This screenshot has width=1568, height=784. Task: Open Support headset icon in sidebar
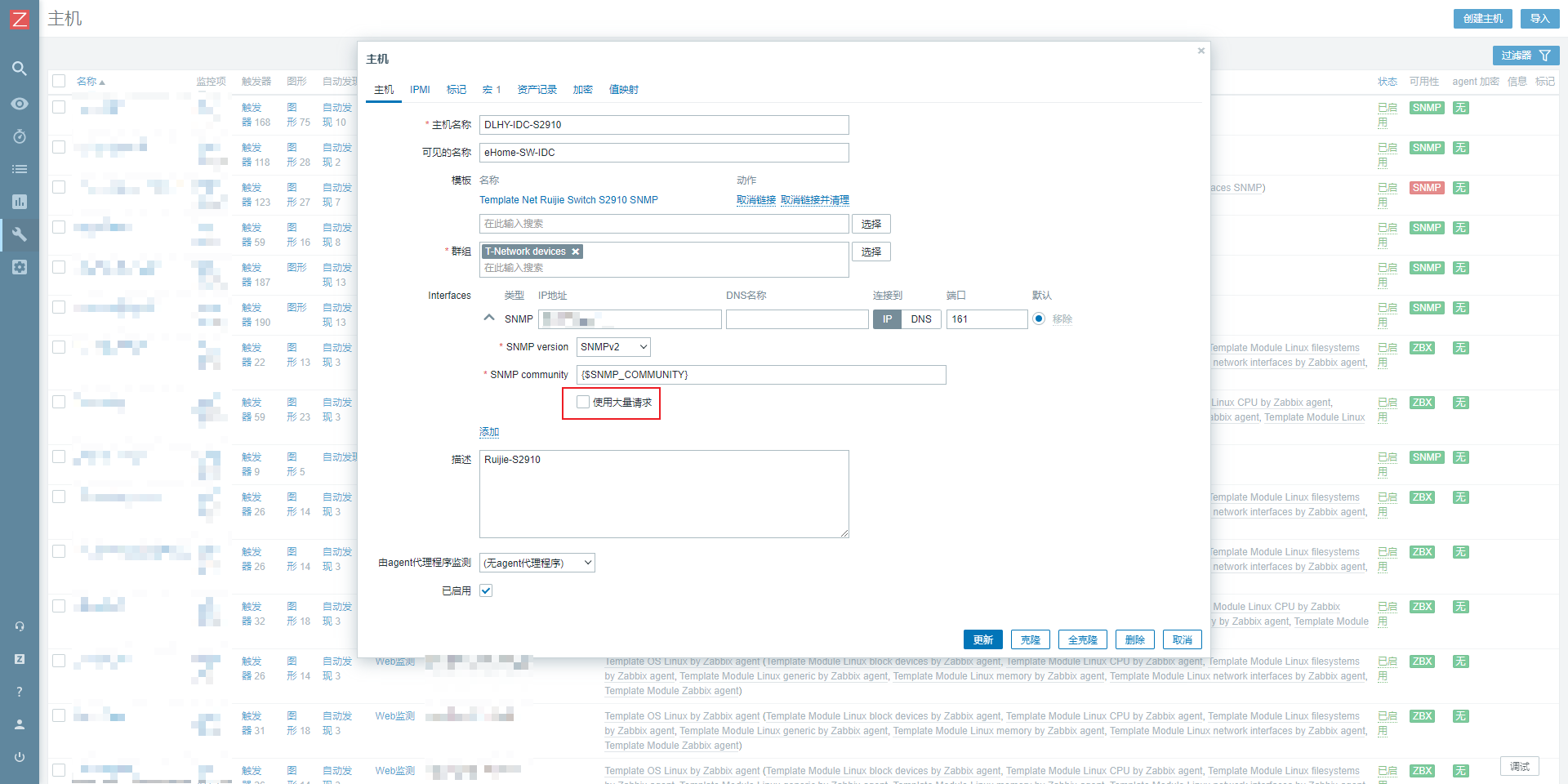tap(20, 626)
